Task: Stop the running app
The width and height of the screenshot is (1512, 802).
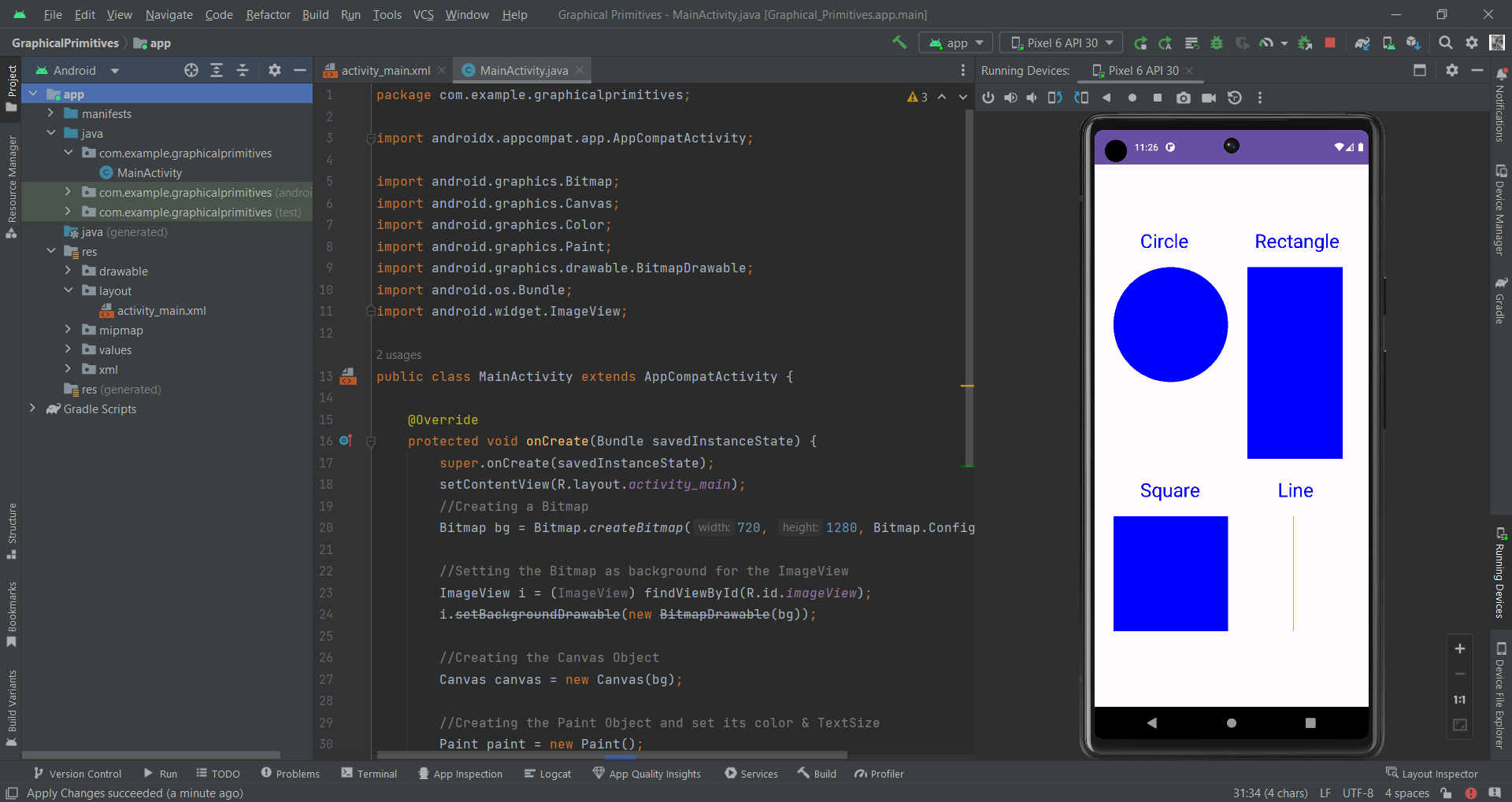Action: point(1330,43)
